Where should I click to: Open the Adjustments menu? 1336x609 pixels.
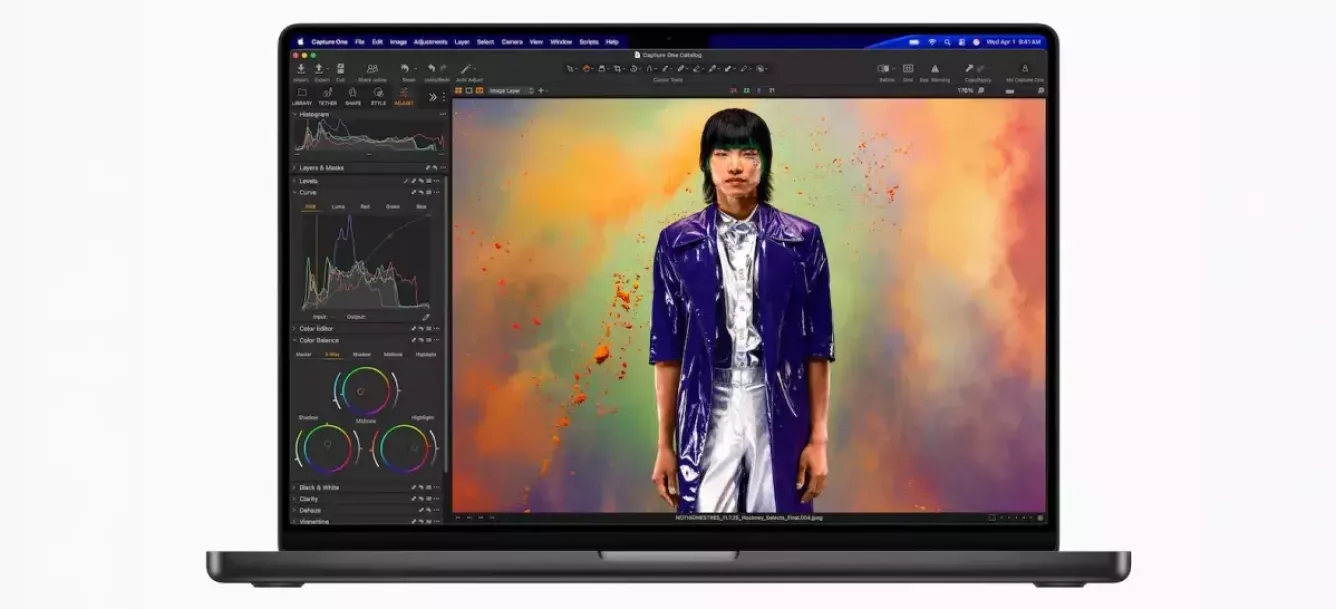click(430, 42)
